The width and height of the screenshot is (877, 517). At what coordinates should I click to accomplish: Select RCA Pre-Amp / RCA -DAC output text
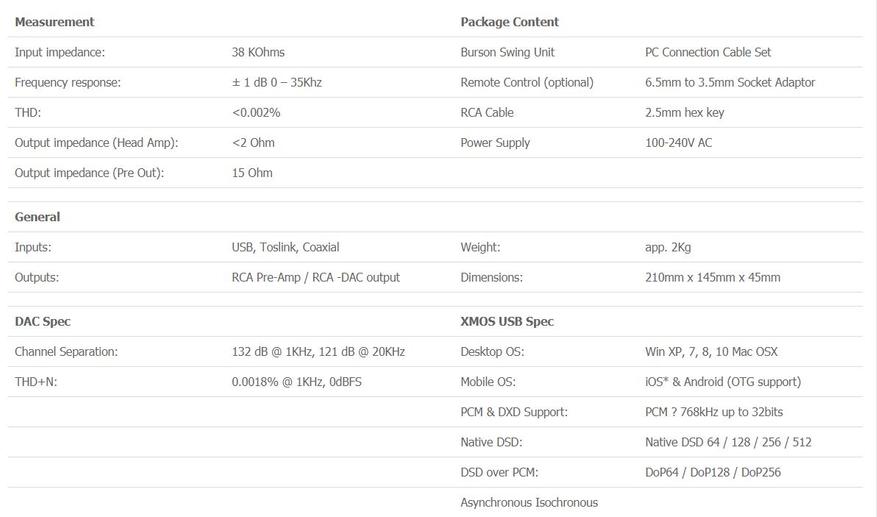pyautogui.click(x=315, y=278)
